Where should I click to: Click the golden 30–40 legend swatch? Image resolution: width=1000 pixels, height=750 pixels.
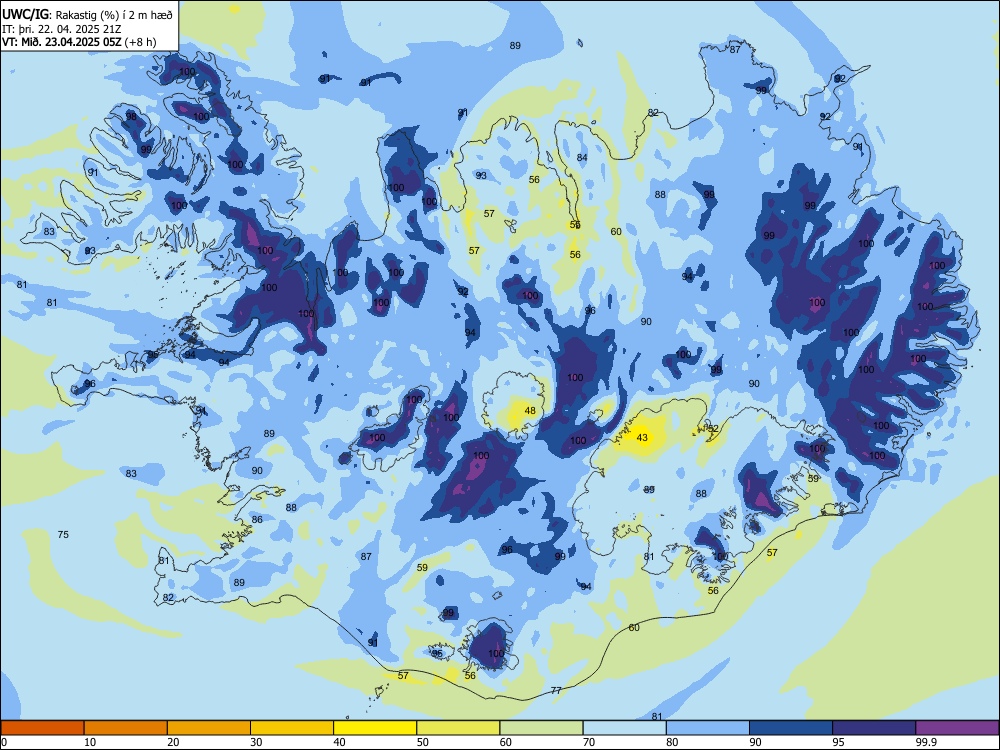click(292, 728)
